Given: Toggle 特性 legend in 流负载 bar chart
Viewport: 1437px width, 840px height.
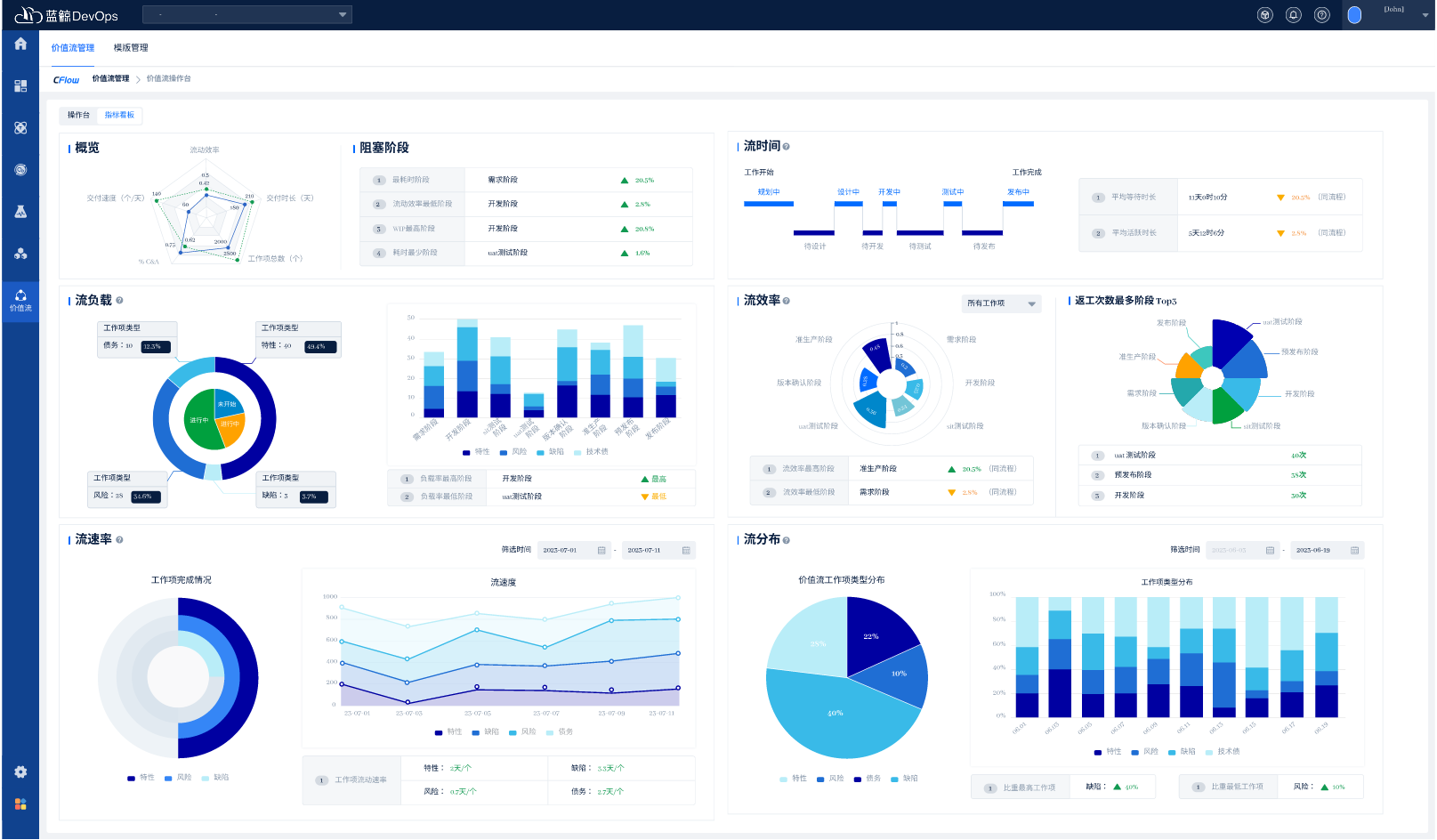Looking at the screenshot, I should coord(476,452).
